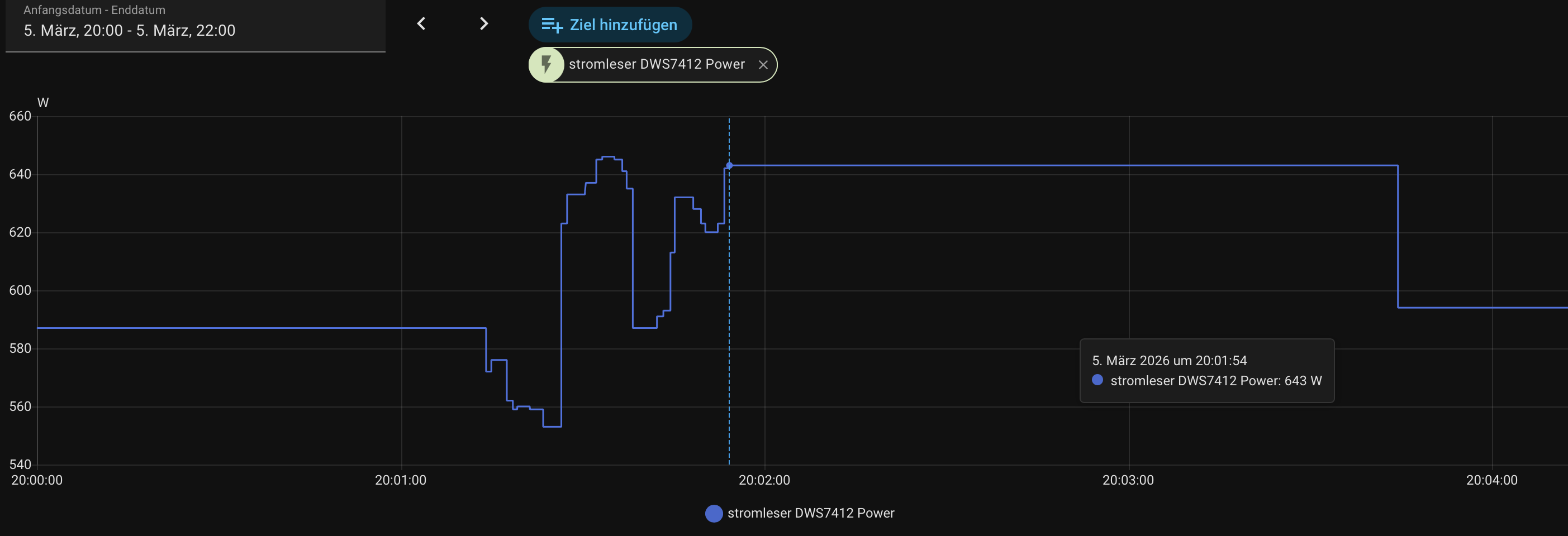This screenshot has height=536, width=1568.
Task: Click the playlist-add icon in Ziel hinzufügen
Action: [552, 25]
